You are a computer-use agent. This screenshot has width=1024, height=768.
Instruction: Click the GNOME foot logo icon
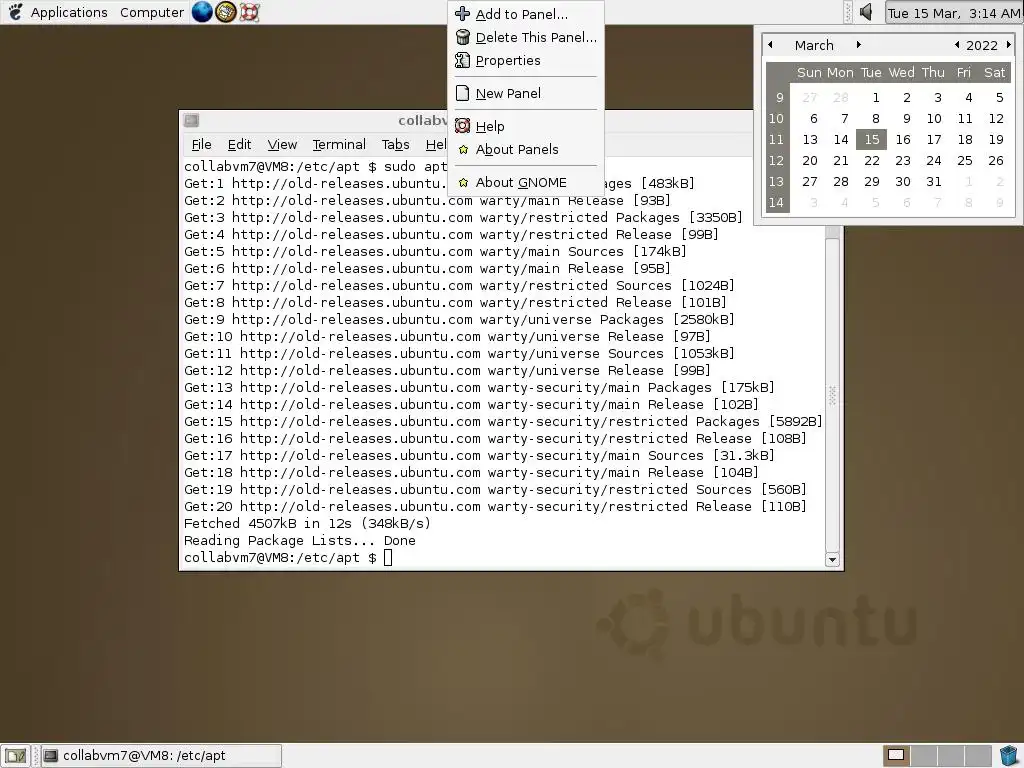pyautogui.click(x=14, y=12)
